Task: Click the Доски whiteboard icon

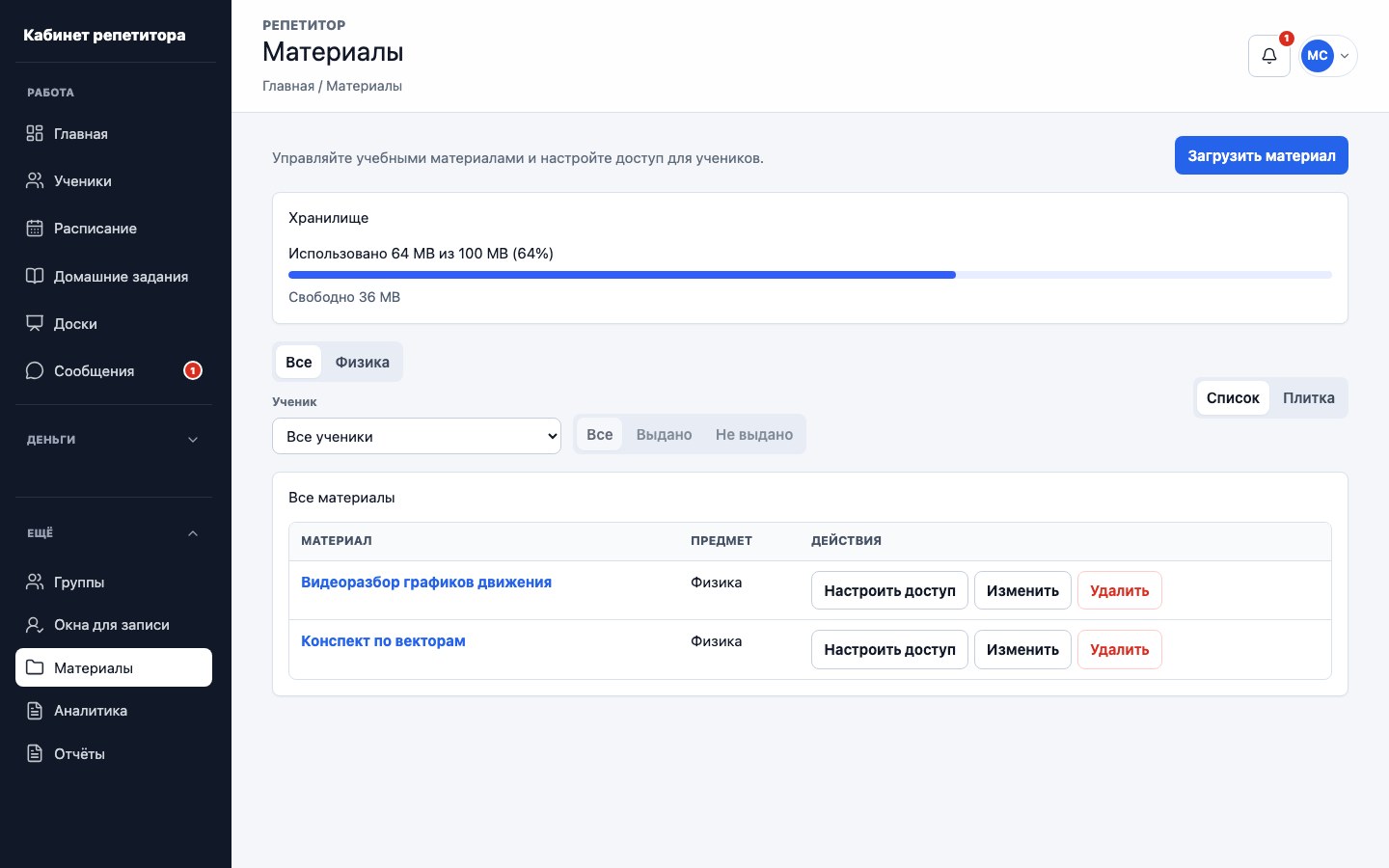Action: 35,323
